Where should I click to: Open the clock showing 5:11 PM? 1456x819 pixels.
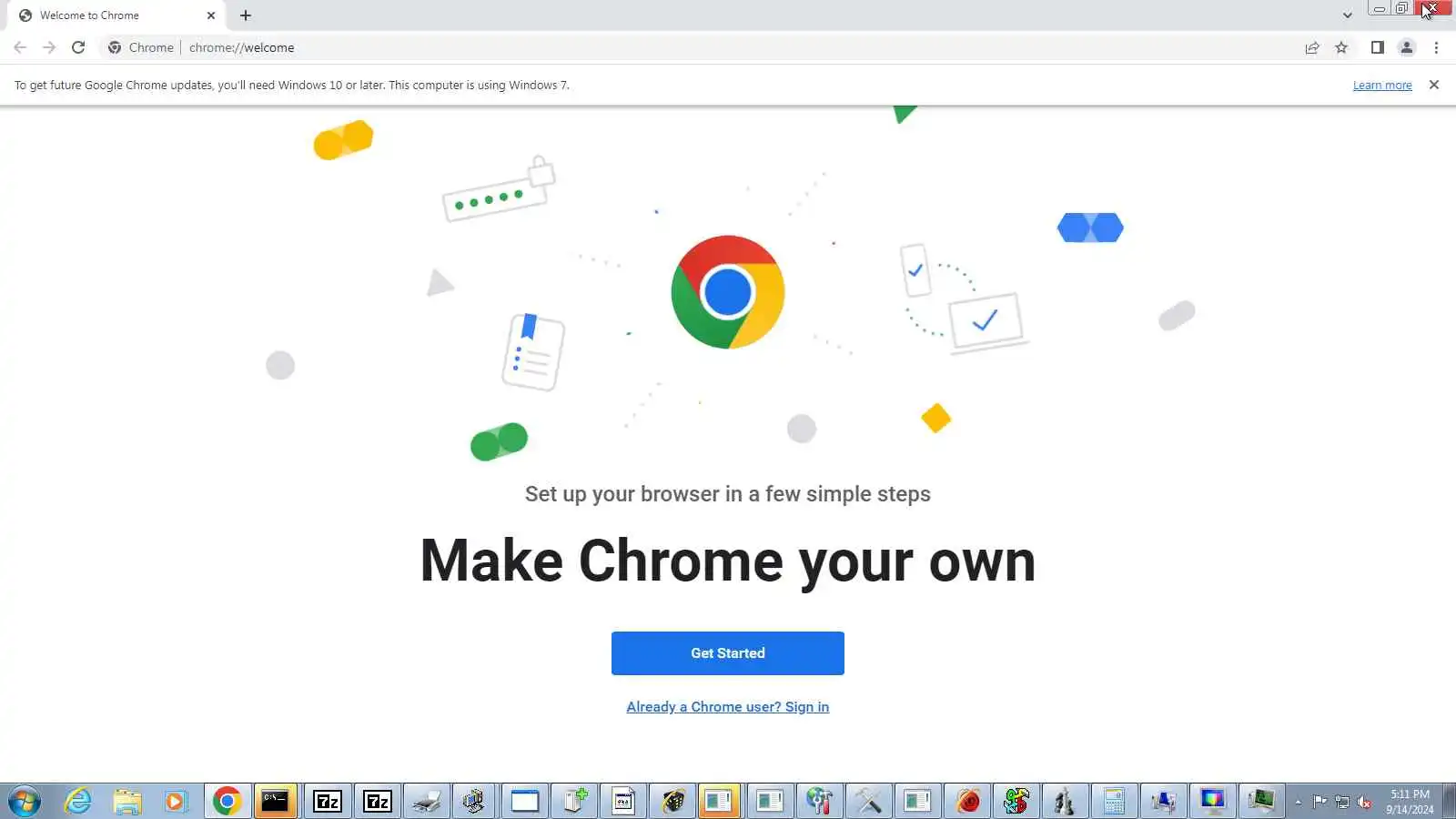[x=1410, y=802]
